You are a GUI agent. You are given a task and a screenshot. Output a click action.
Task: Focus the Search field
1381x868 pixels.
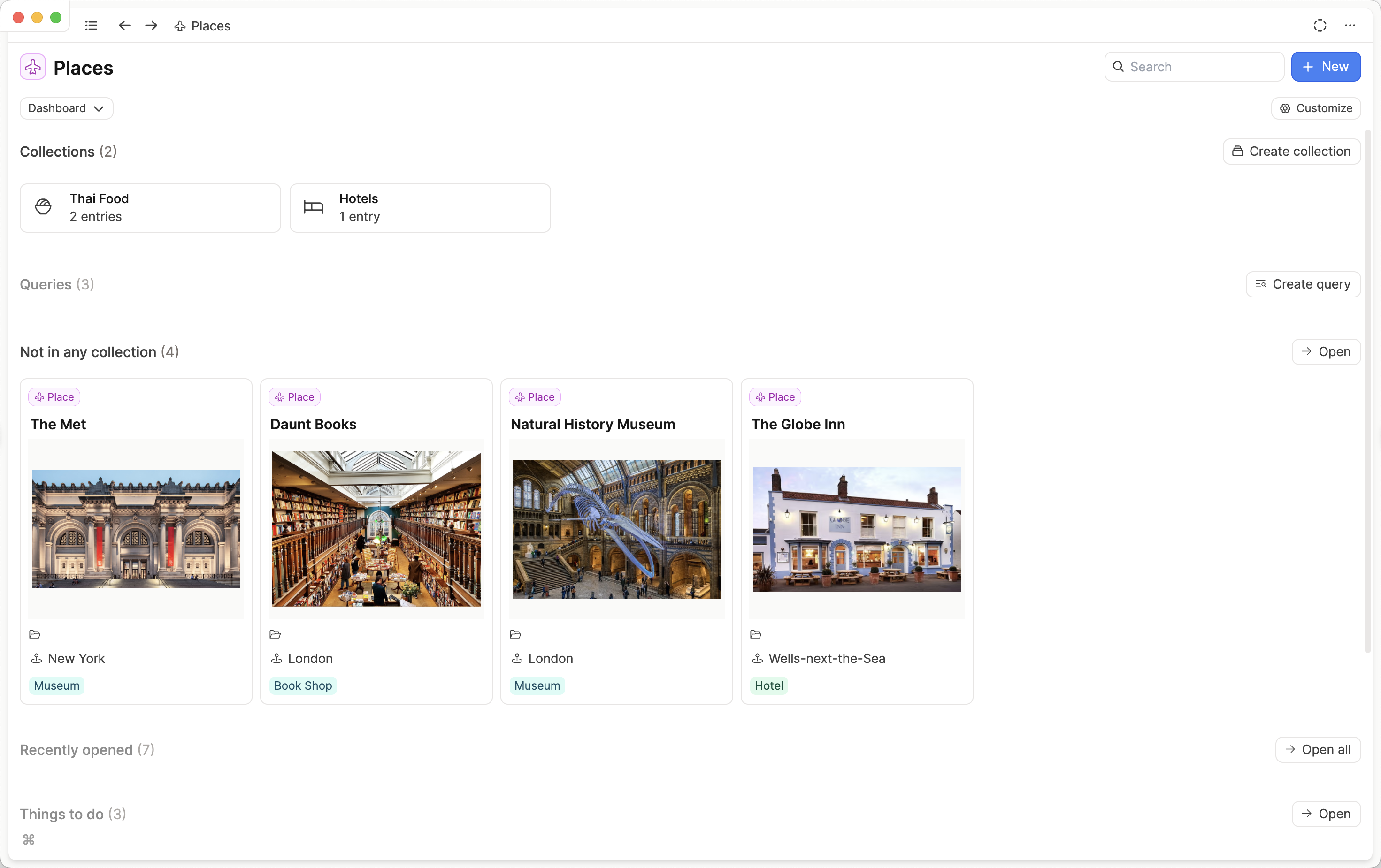1194,67
